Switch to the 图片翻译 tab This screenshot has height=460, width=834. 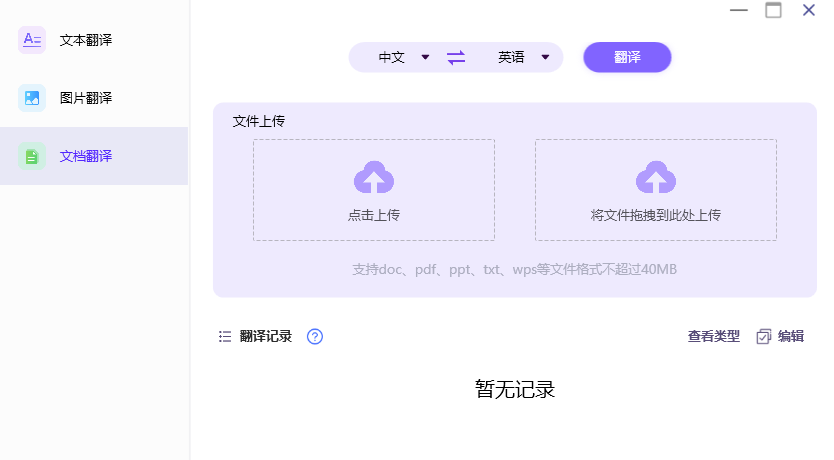(86, 98)
